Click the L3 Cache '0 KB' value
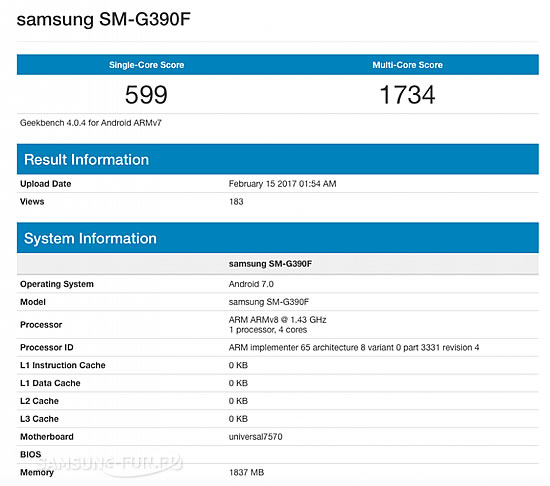 238,419
